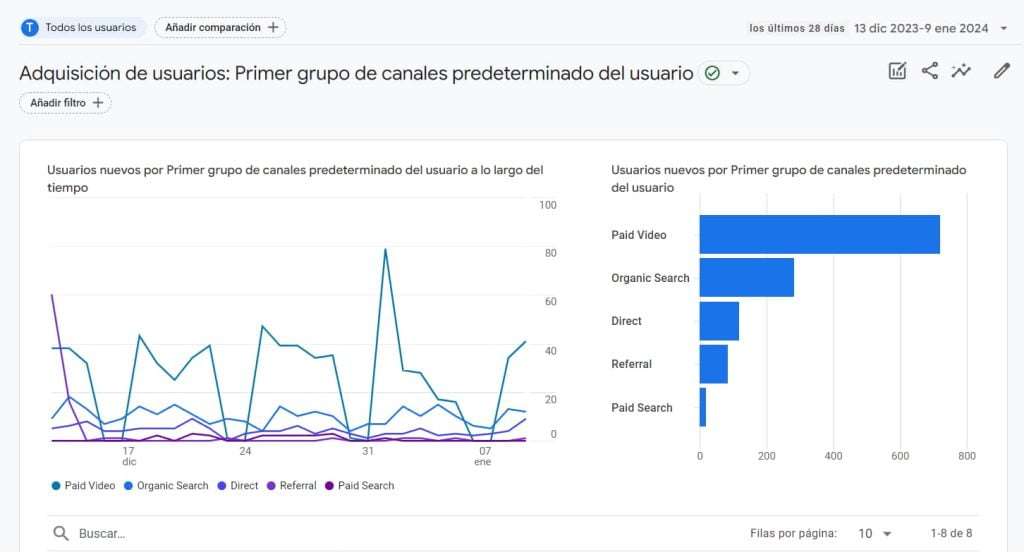The image size is (1024, 552).
Task: Toggle Referral series in chart legend
Action: 291,485
